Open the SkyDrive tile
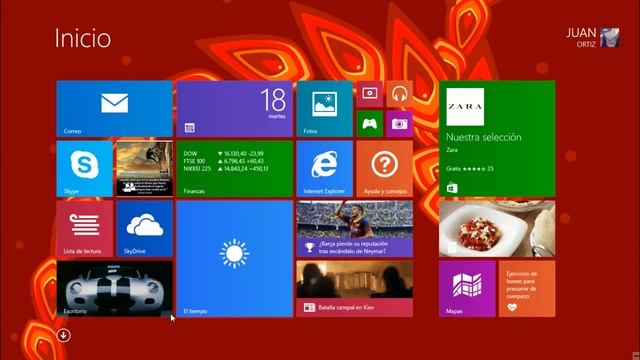 144,229
